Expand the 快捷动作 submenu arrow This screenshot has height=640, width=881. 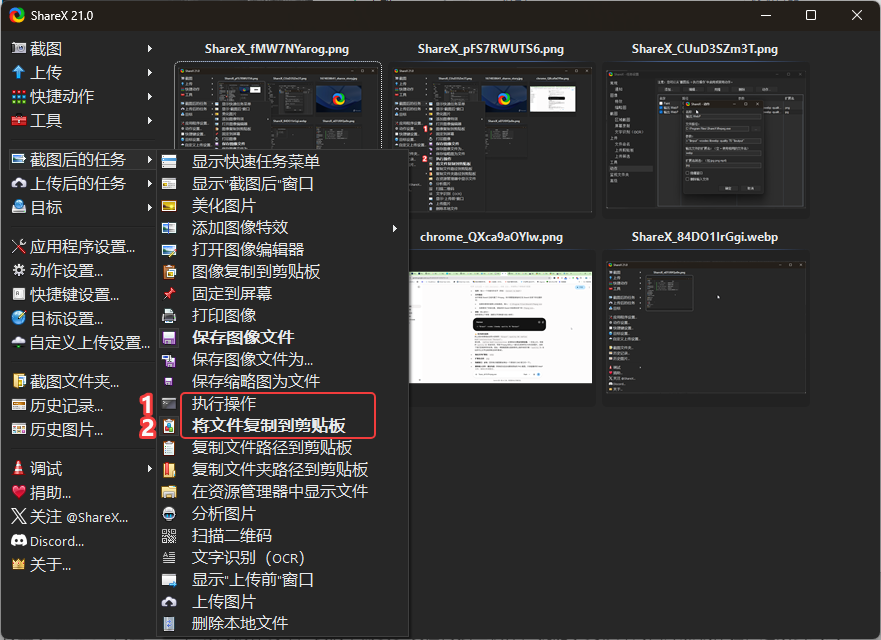[149, 97]
